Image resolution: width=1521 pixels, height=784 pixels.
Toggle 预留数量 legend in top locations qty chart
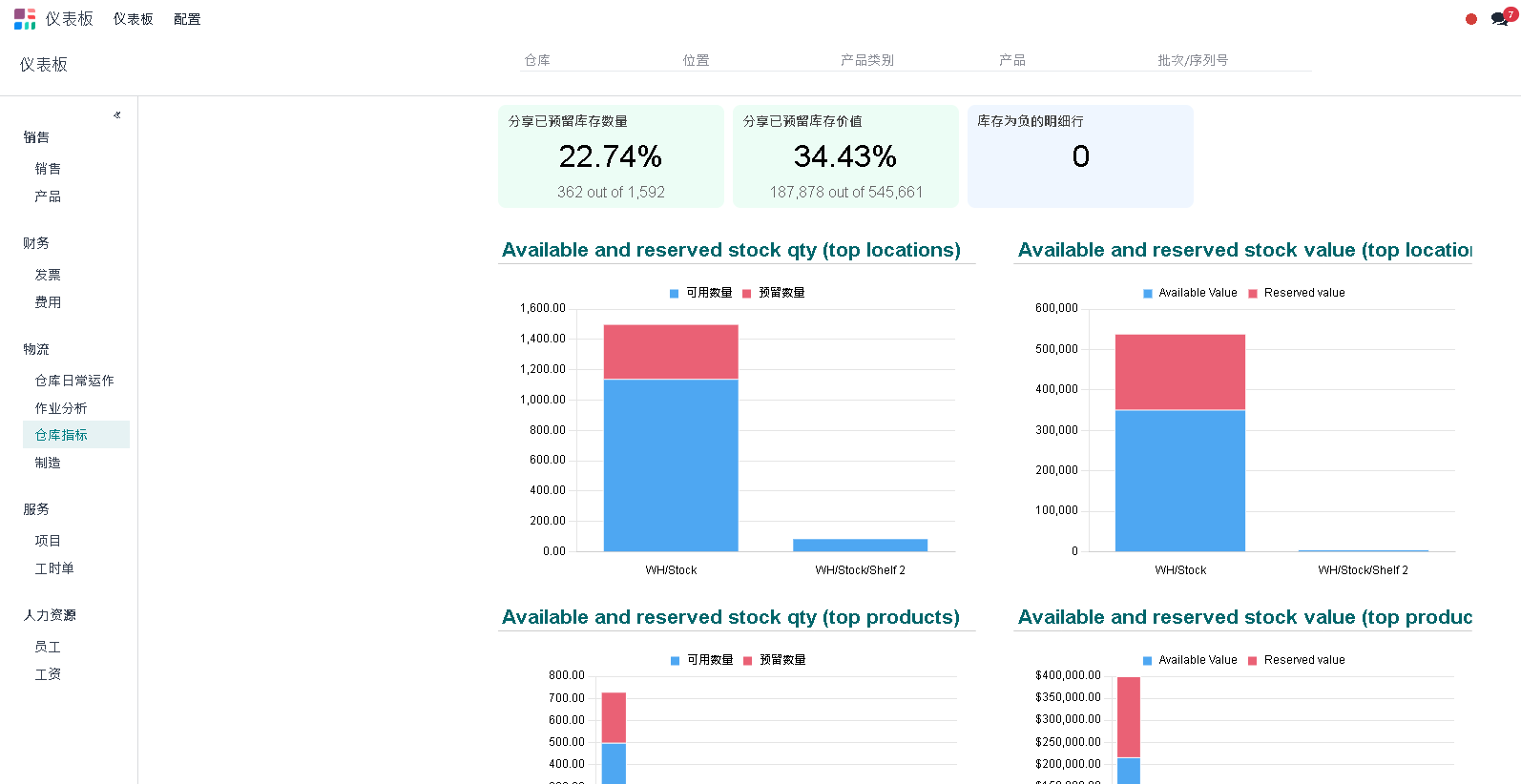click(x=774, y=293)
